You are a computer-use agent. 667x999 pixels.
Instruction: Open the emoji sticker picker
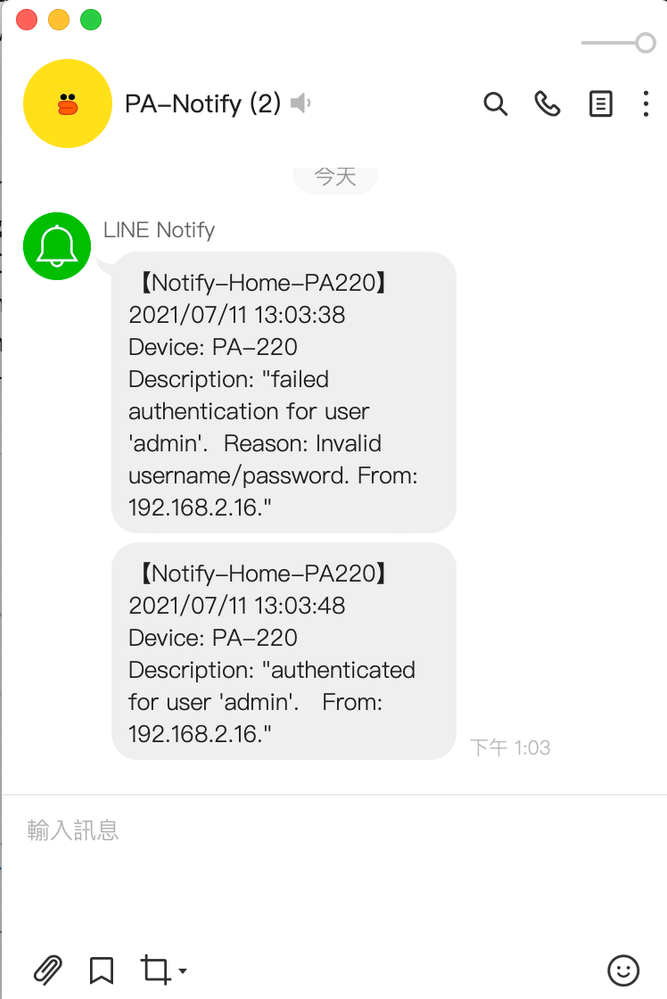click(623, 969)
